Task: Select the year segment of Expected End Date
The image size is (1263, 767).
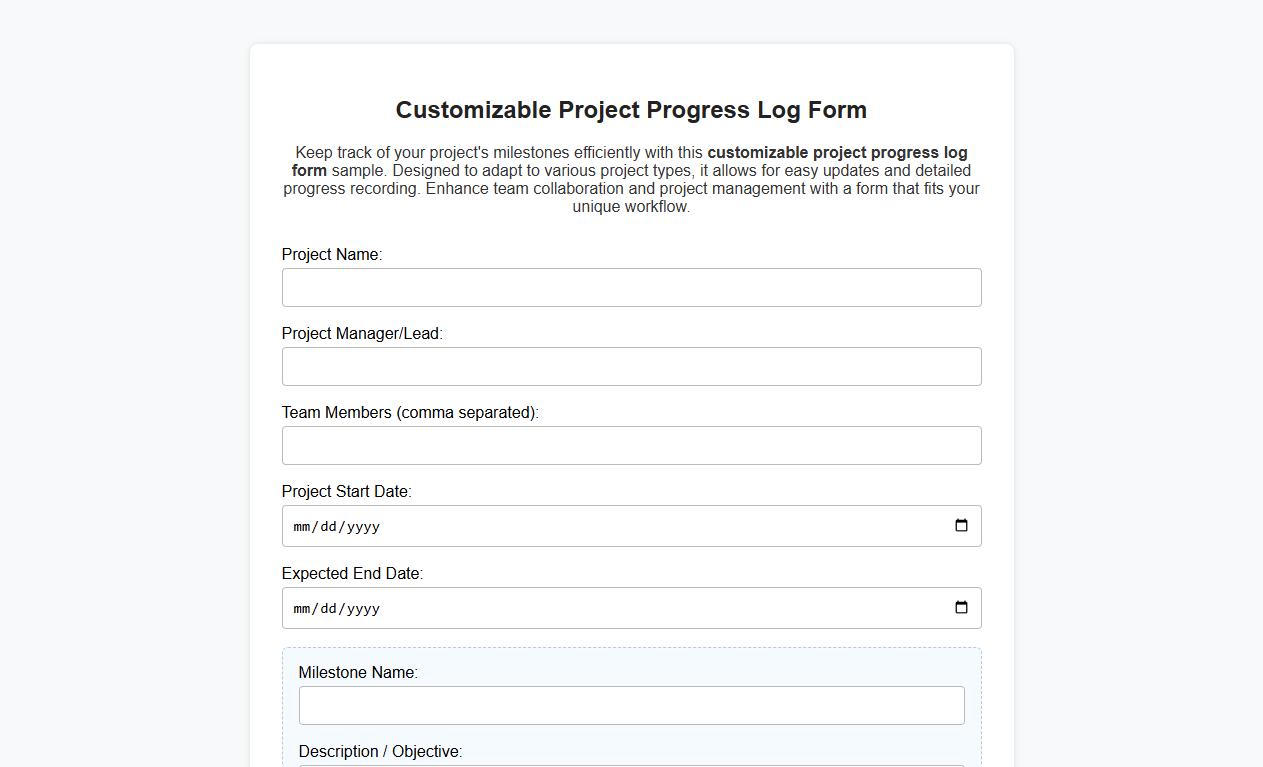Action: pyautogui.click(x=364, y=607)
